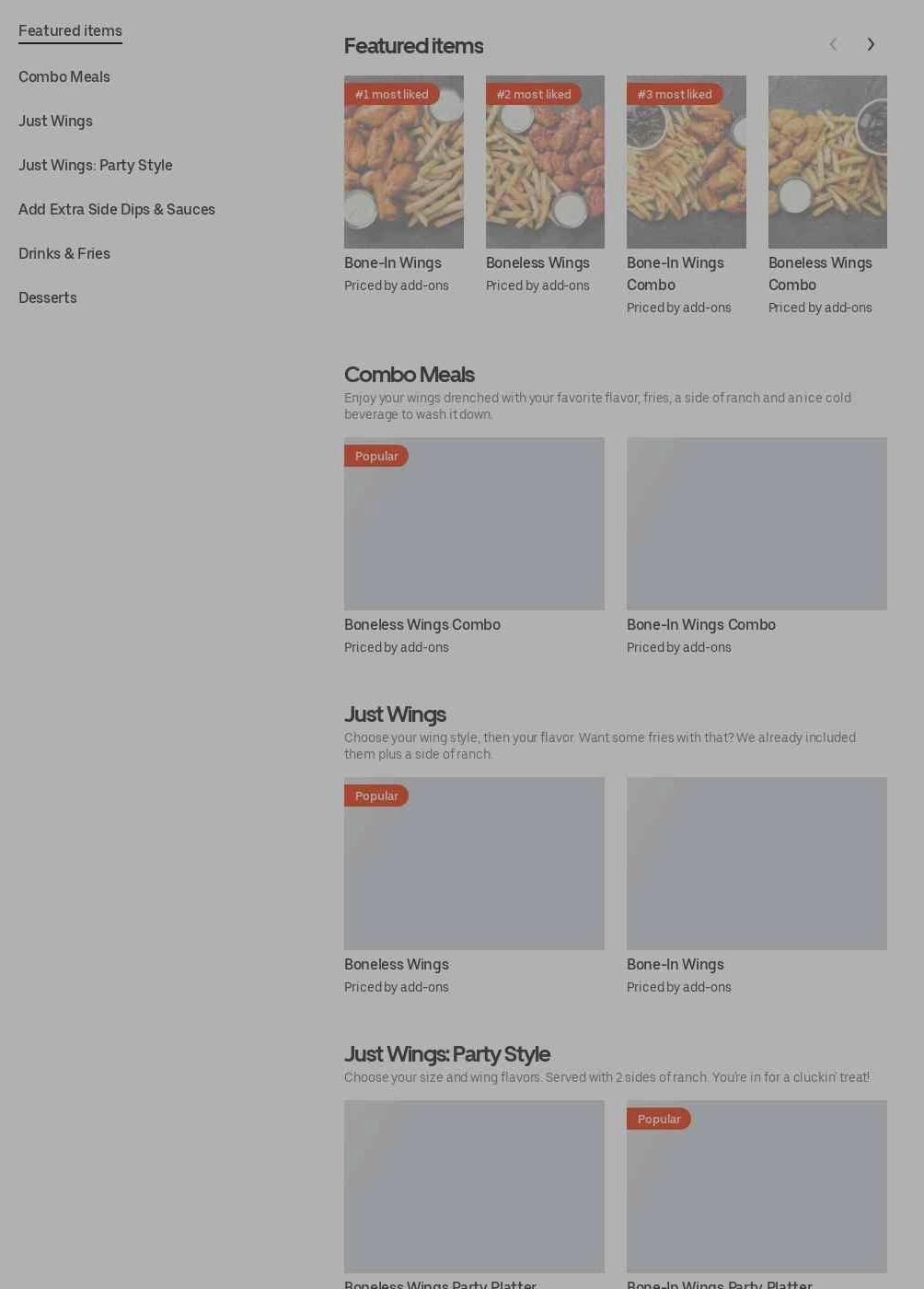The height and width of the screenshot is (1289, 924).
Task: Open the Popular Bone-In Wings Party Platter image
Action: 757,1186
